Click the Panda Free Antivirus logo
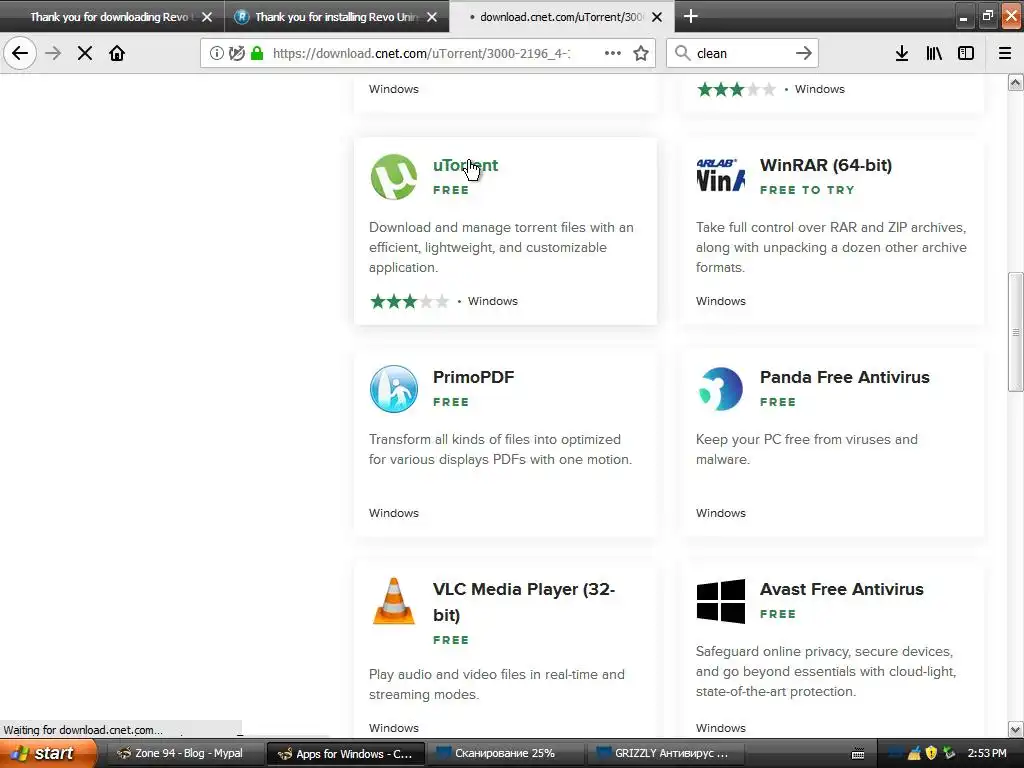The image size is (1024, 768). tap(720, 389)
